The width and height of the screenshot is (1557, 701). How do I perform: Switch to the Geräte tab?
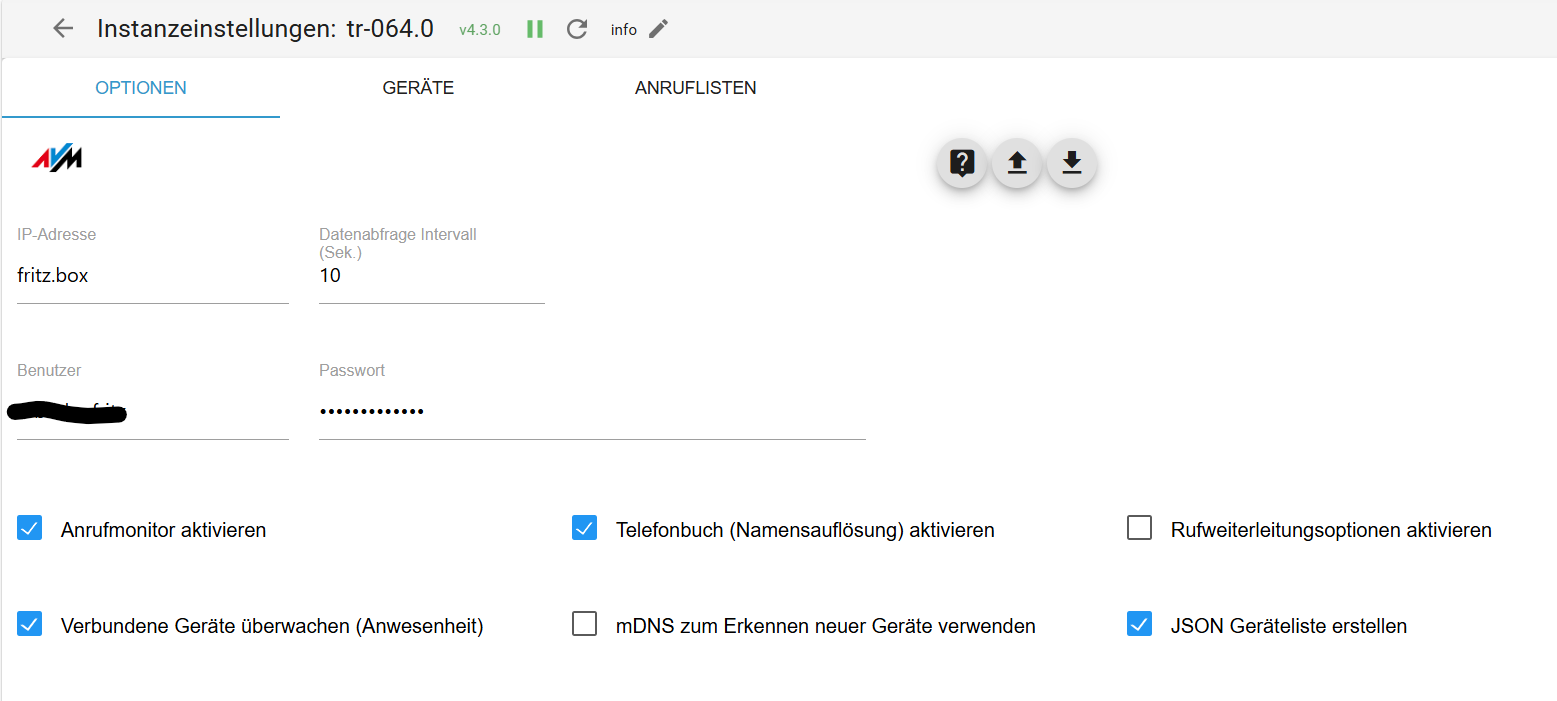418,88
